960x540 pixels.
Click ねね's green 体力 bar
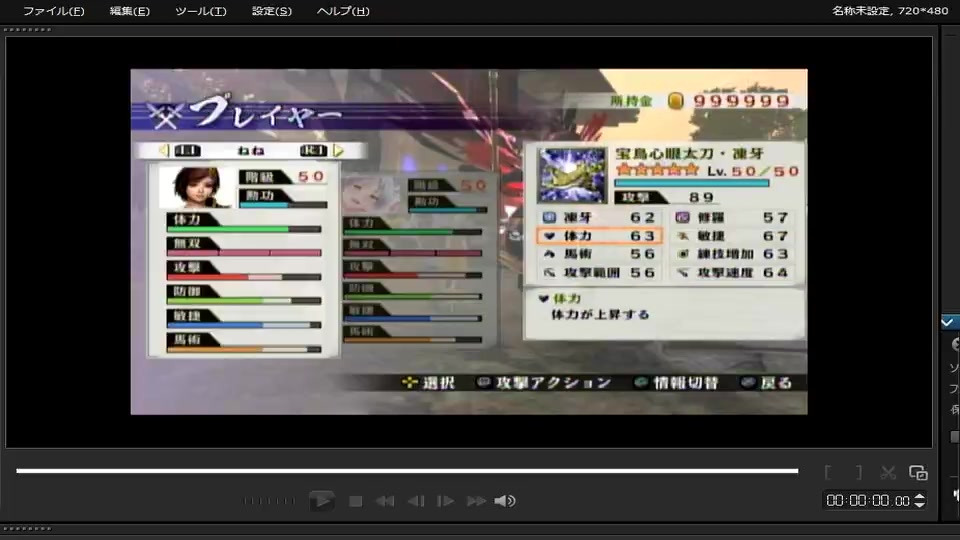click(244, 230)
